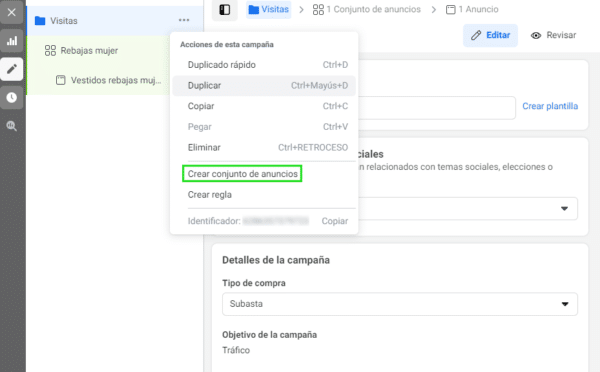Click the folder icon next to Visitas
The height and width of the screenshot is (372, 600).
(x=40, y=21)
